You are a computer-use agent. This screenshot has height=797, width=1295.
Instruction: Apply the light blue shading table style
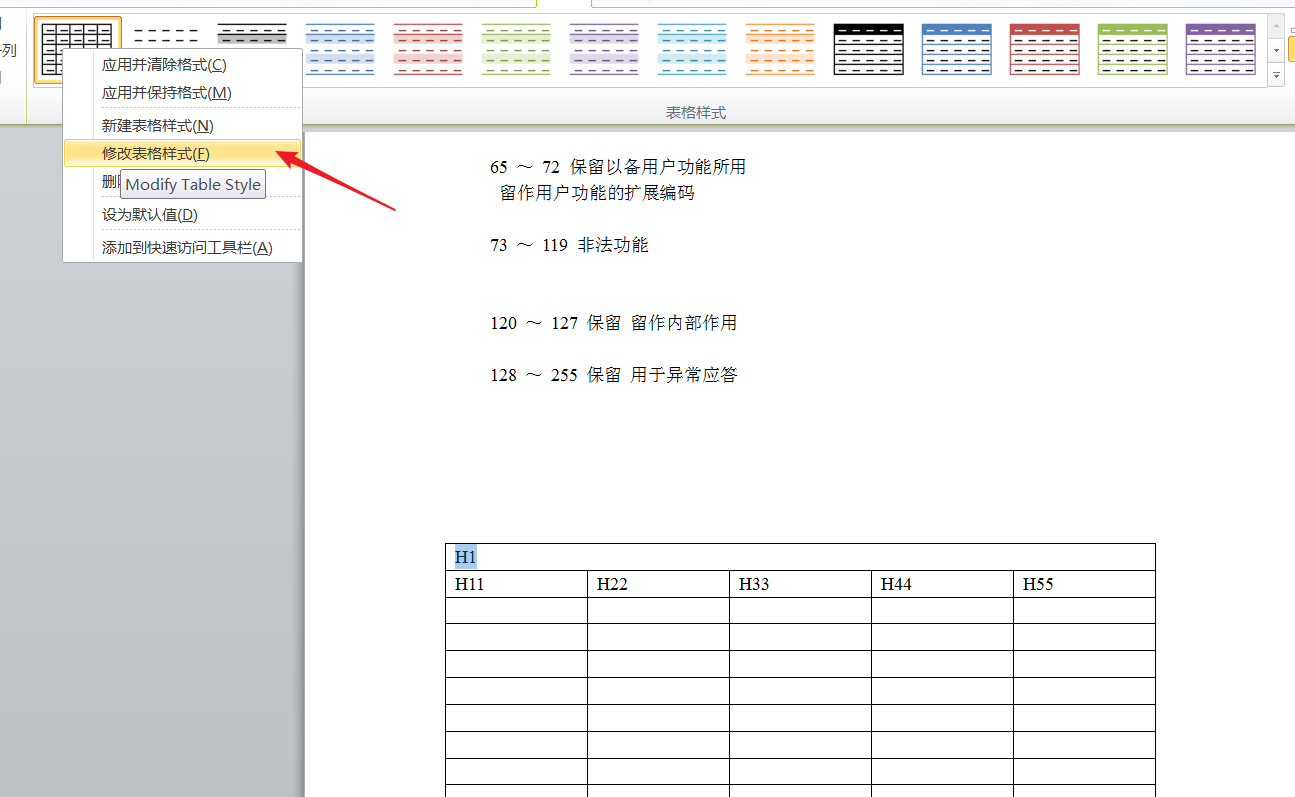[340, 50]
